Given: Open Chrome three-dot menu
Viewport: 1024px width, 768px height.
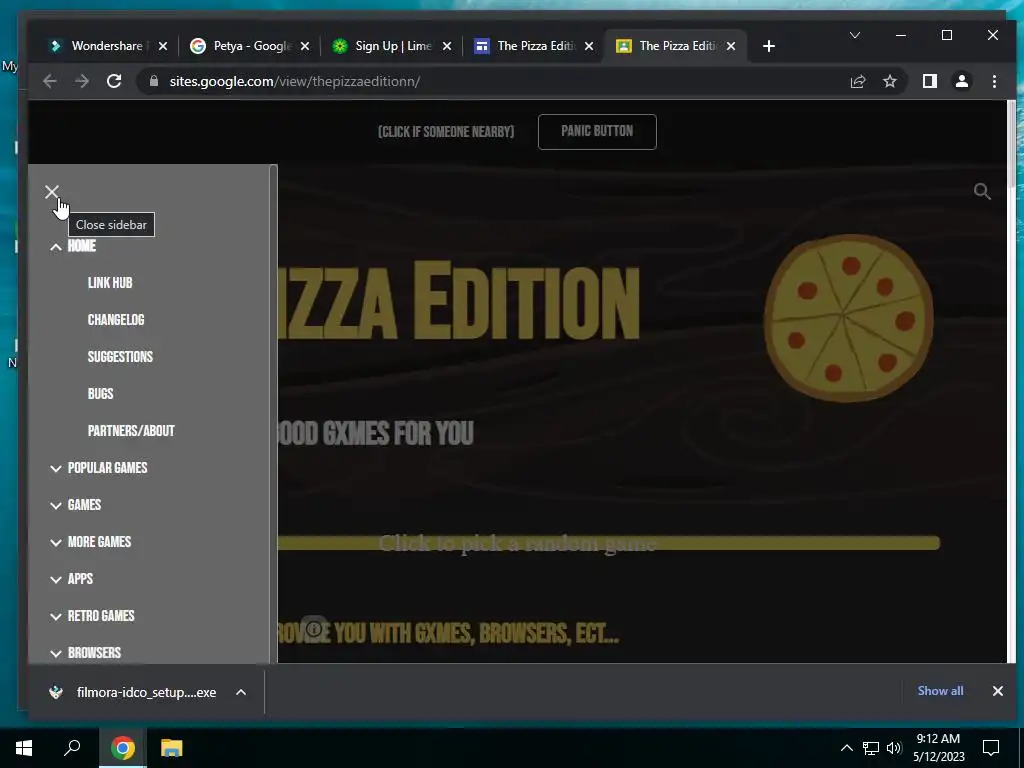Looking at the screenshot, I should pos(994,81).
